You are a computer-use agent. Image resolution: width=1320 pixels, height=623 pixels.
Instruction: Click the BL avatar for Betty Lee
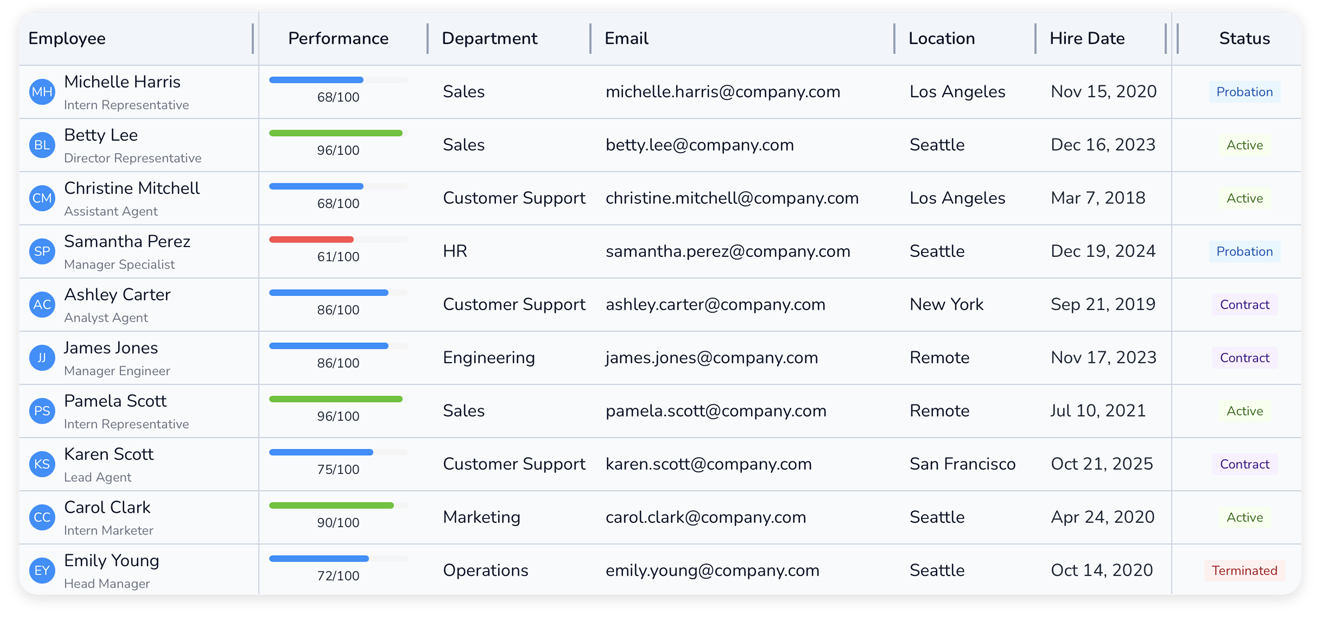point(42,145)
